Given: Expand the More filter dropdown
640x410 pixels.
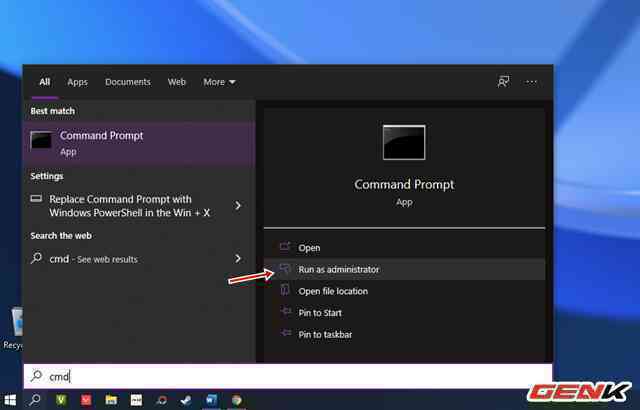Looking at the screenshot, I should point(219,82).
